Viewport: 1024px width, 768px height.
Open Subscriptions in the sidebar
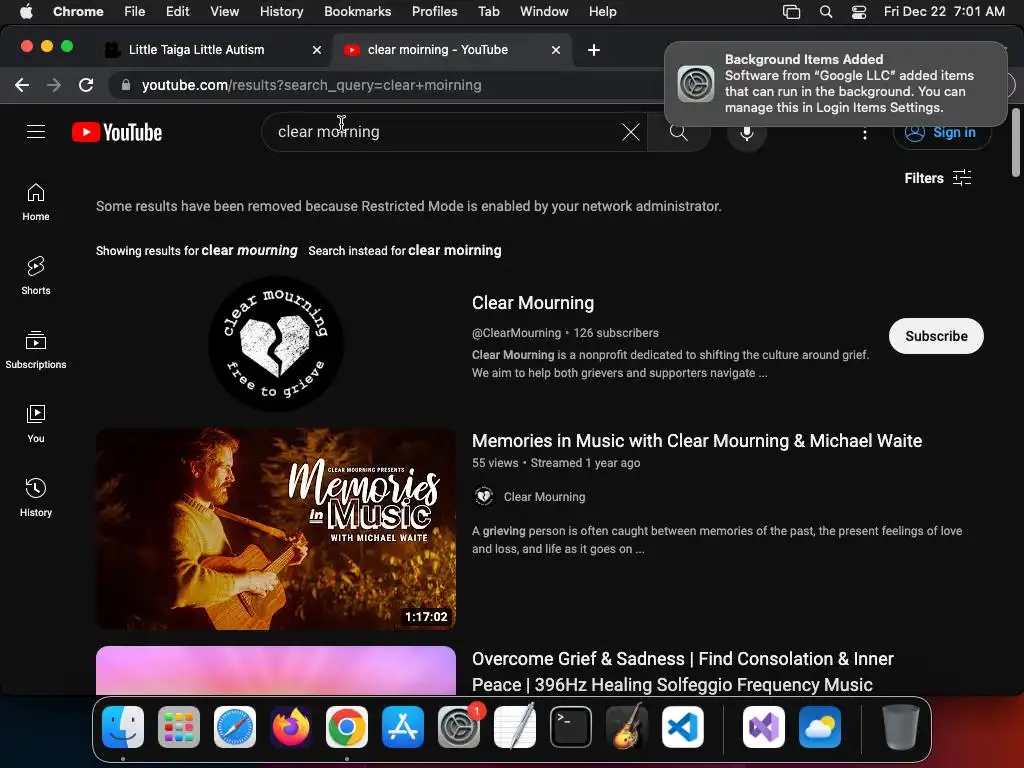click(x=36, y=349)
